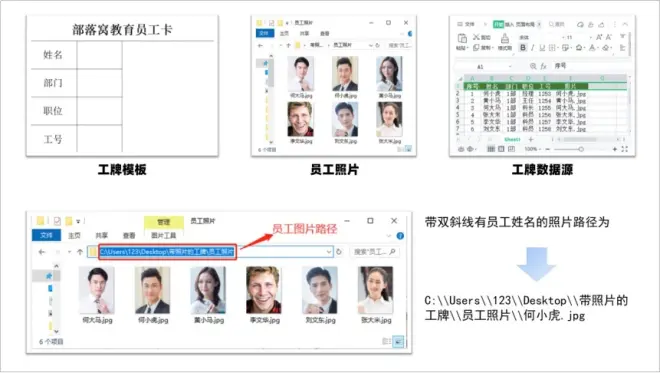Screen dimensions: 660x373
Task: Click up-one-level arrow in larger Explorer window
Action: coord(80,252)
